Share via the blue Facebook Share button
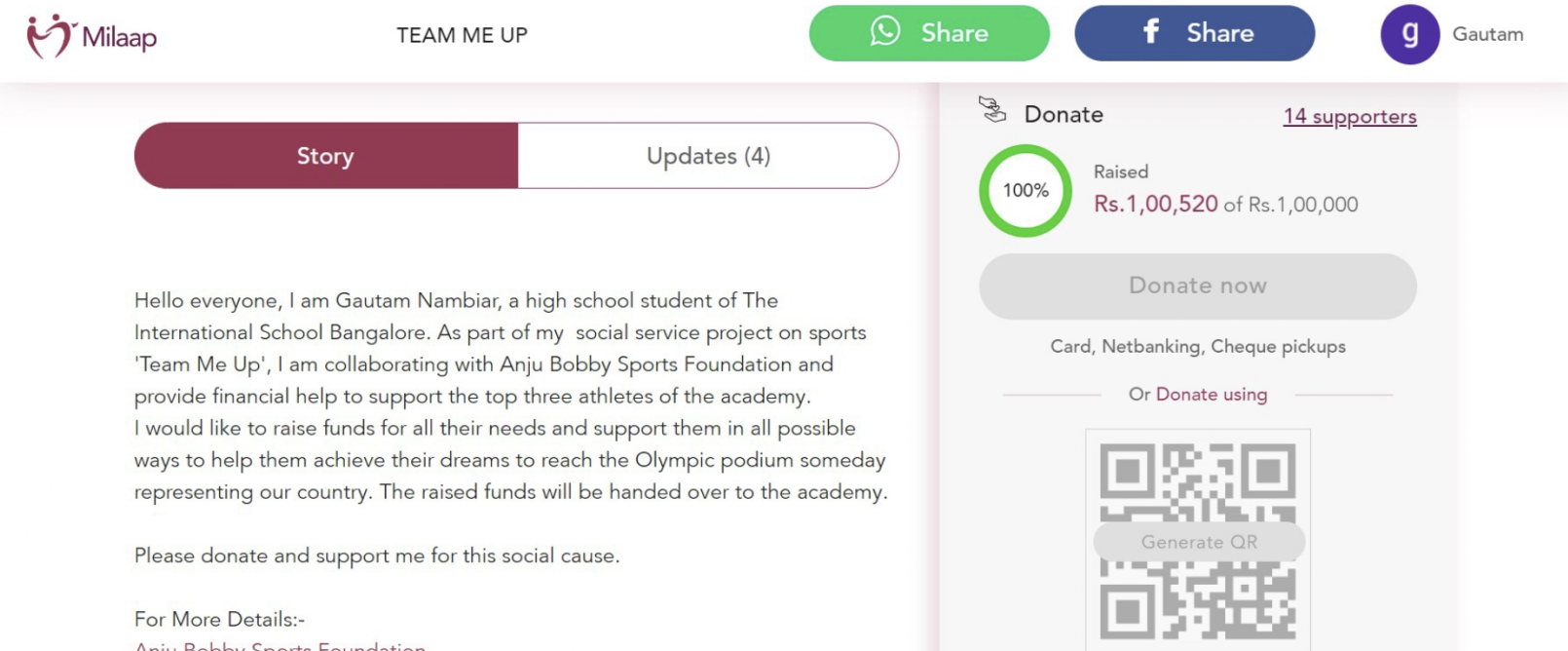This screenshot has height=651, width=1568. tap(1194, 33)
